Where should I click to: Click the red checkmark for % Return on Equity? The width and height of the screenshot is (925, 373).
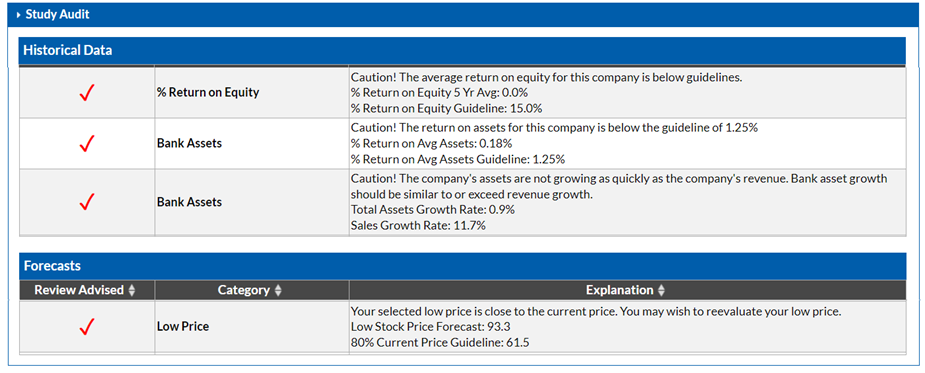click(x=87, y=93)
